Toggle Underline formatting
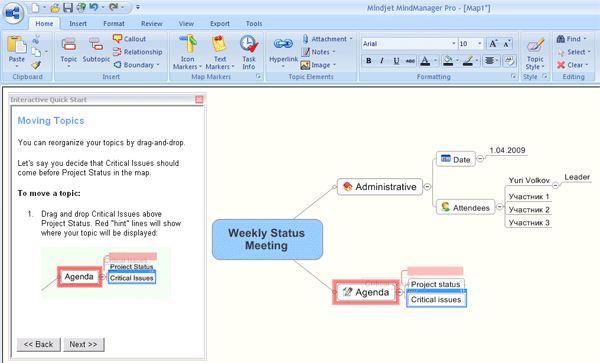This screenshot has height=363, width=600. tap(396, 60)
